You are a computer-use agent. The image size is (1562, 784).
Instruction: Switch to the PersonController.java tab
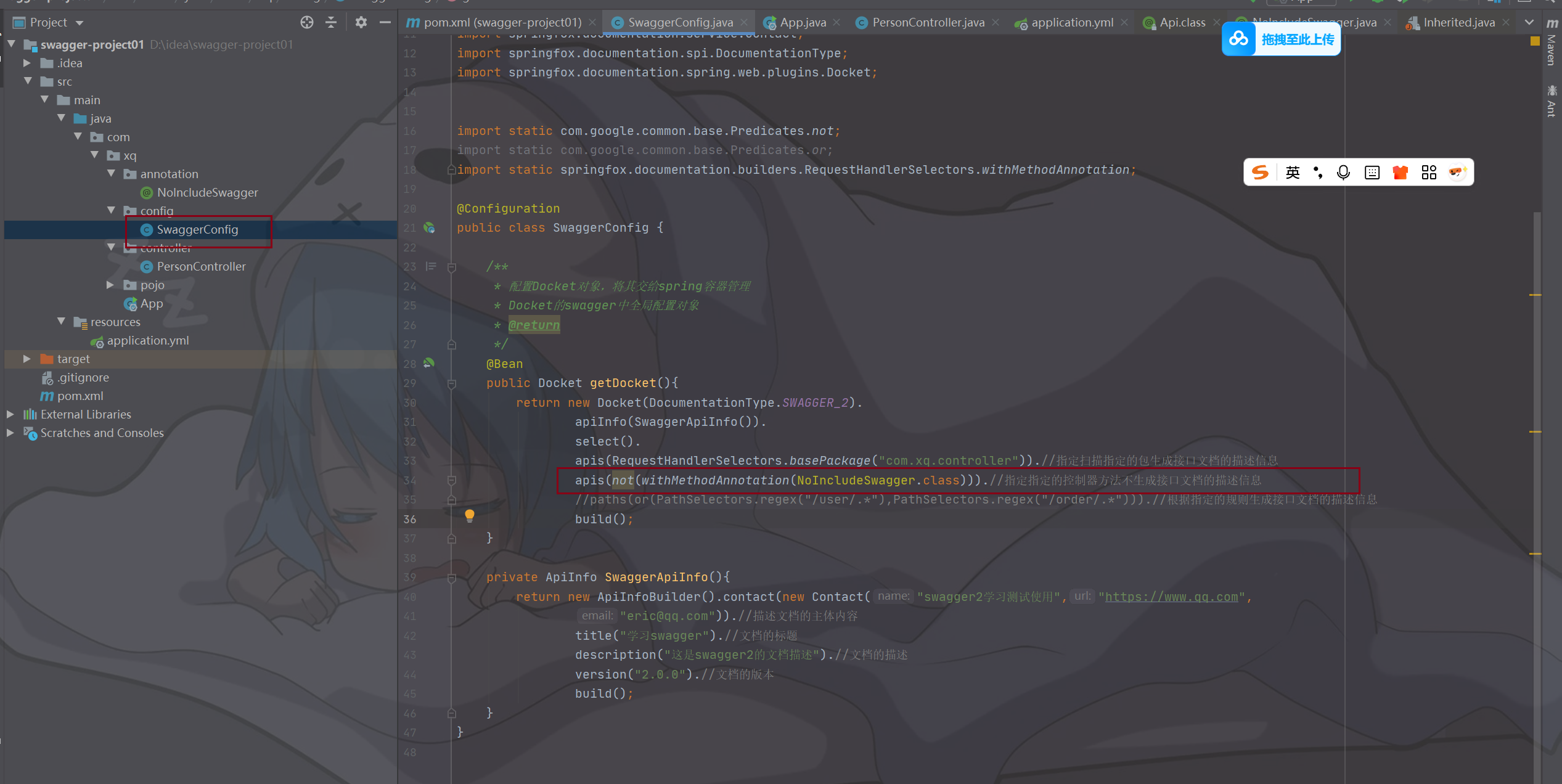pos(928,23)
